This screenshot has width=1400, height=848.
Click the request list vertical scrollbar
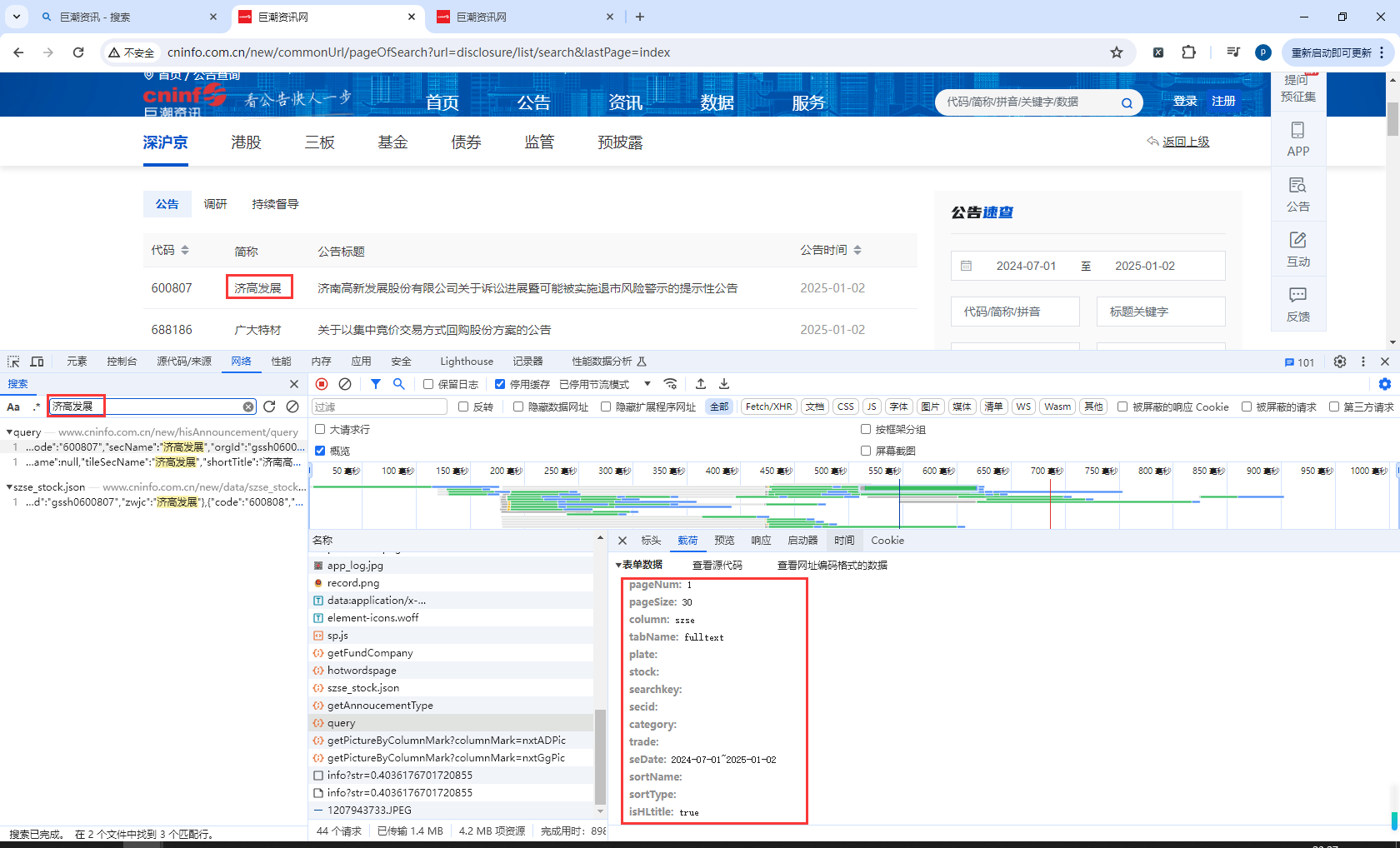click(x=600, y=756)
